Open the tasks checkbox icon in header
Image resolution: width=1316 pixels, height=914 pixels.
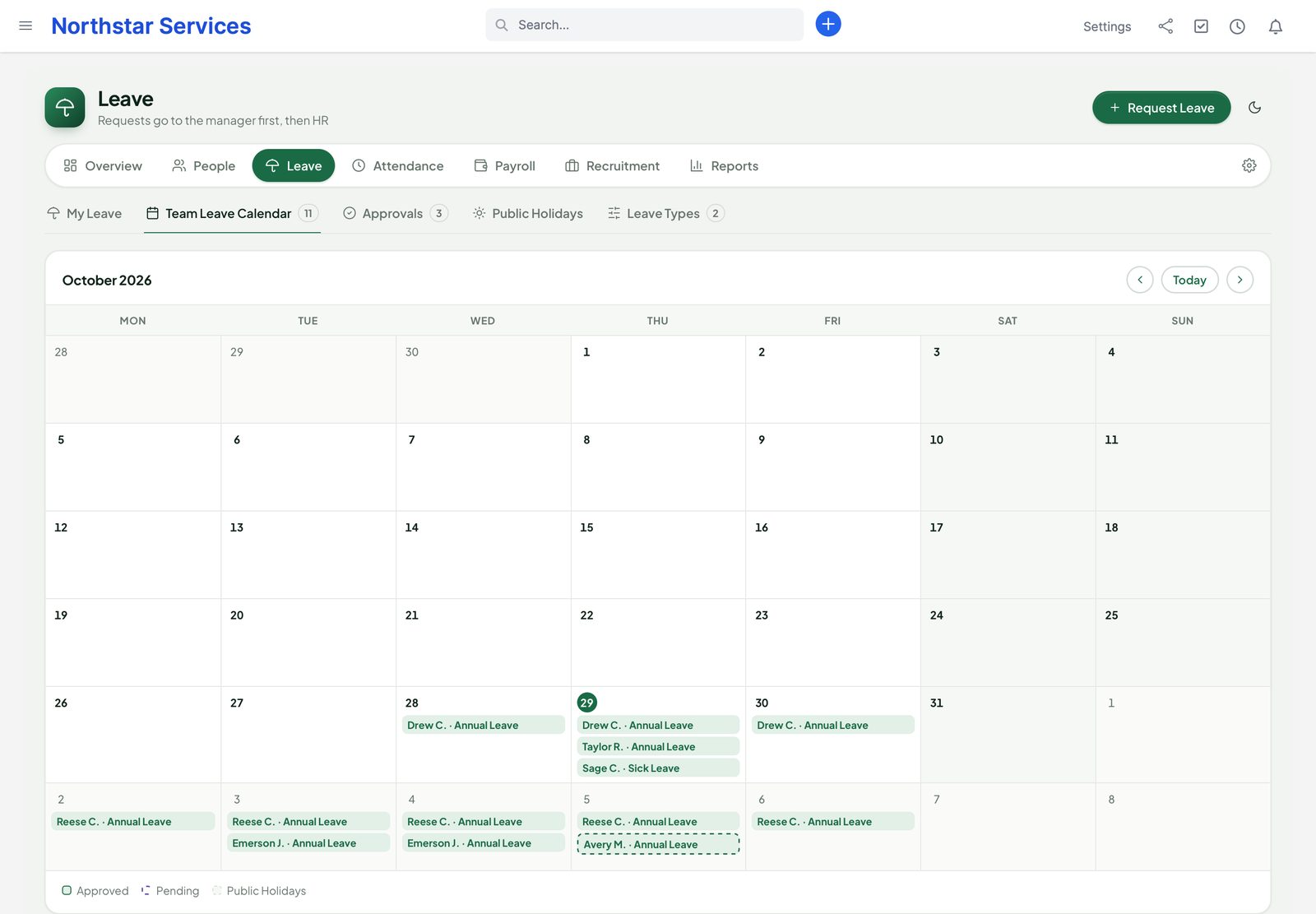[x=1202, y=26]
